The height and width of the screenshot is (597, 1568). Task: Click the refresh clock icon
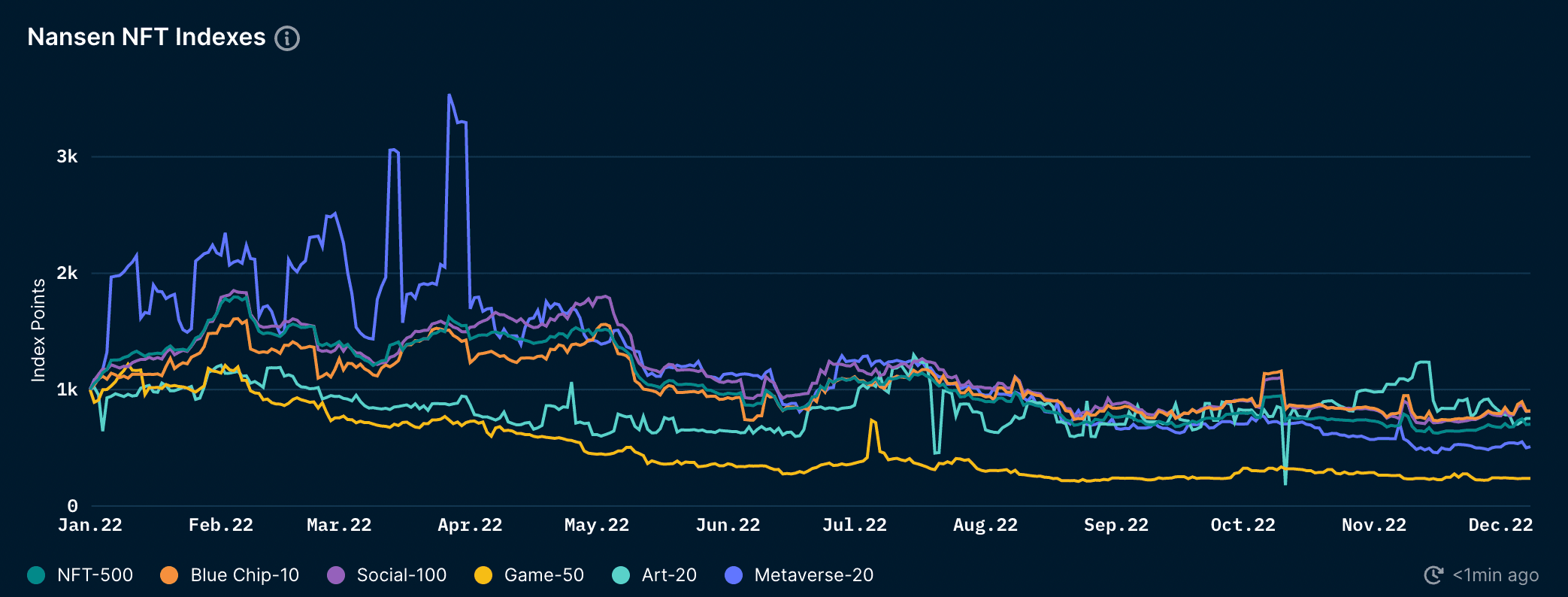tap(1433, 575)
